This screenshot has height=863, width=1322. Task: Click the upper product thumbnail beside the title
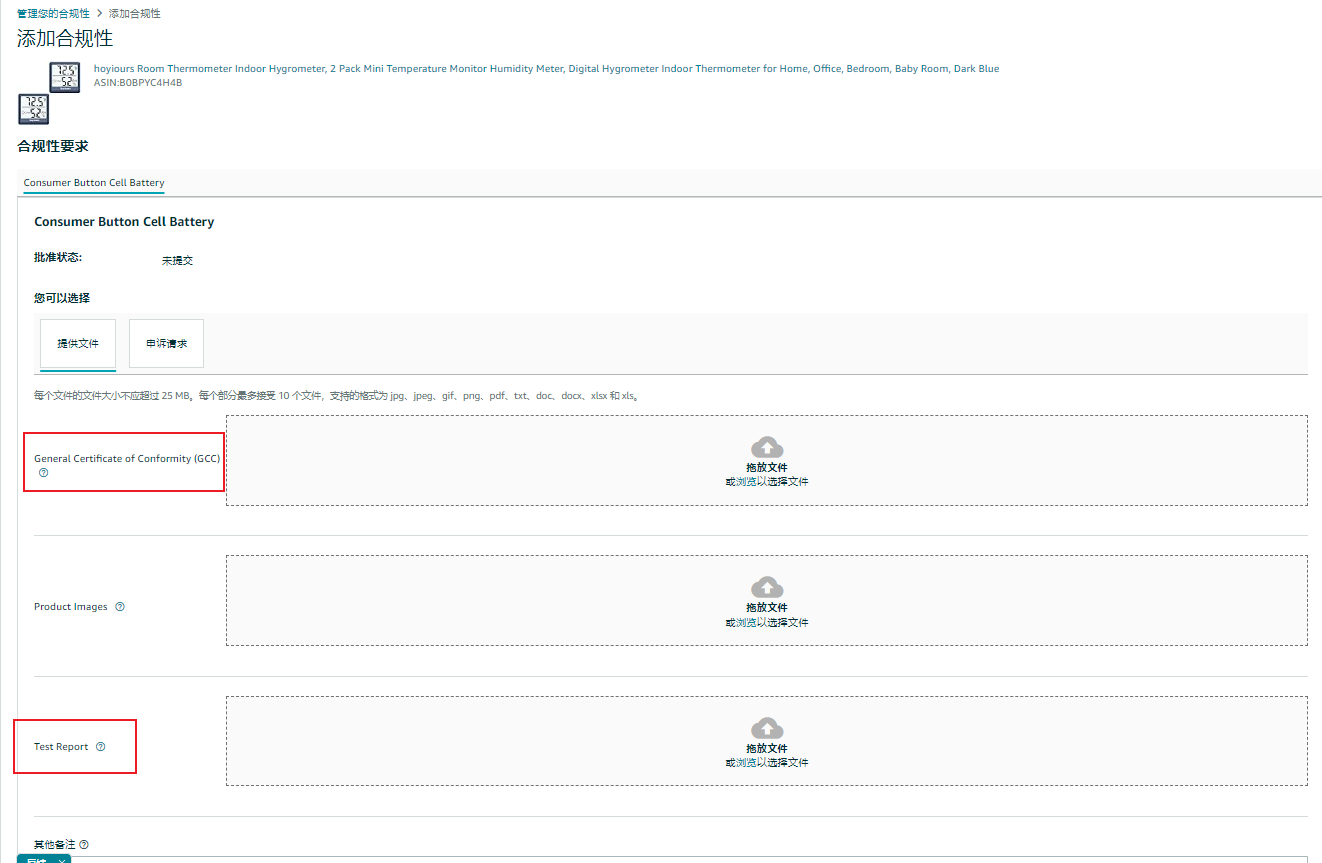click(x=65, y=77)
